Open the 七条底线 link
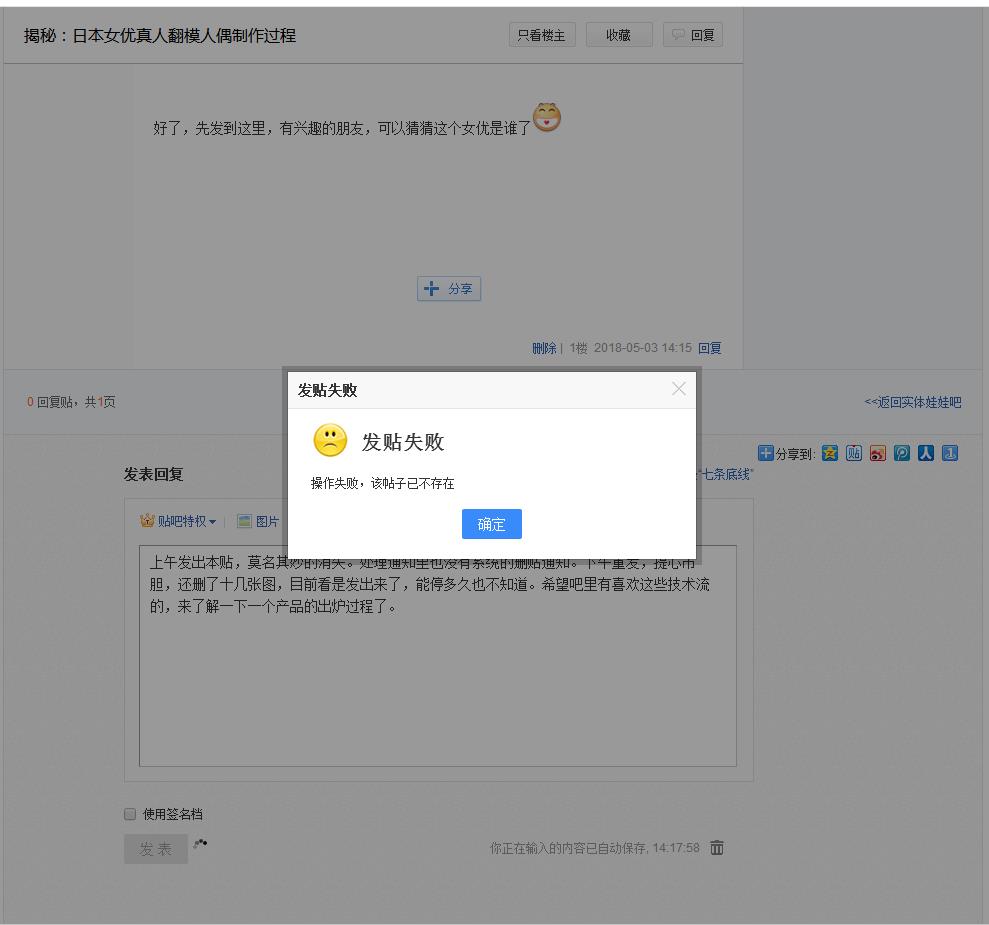This screenshot has width=989, height=925. pos(725,474)
